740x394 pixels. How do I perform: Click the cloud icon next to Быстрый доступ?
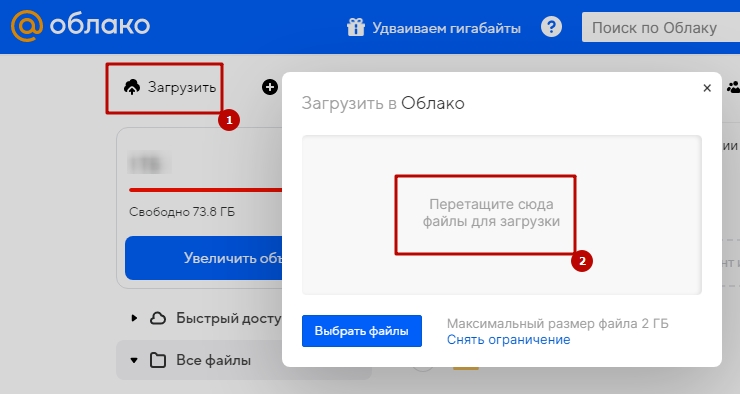pyautogui.click(x=158, y=319)
